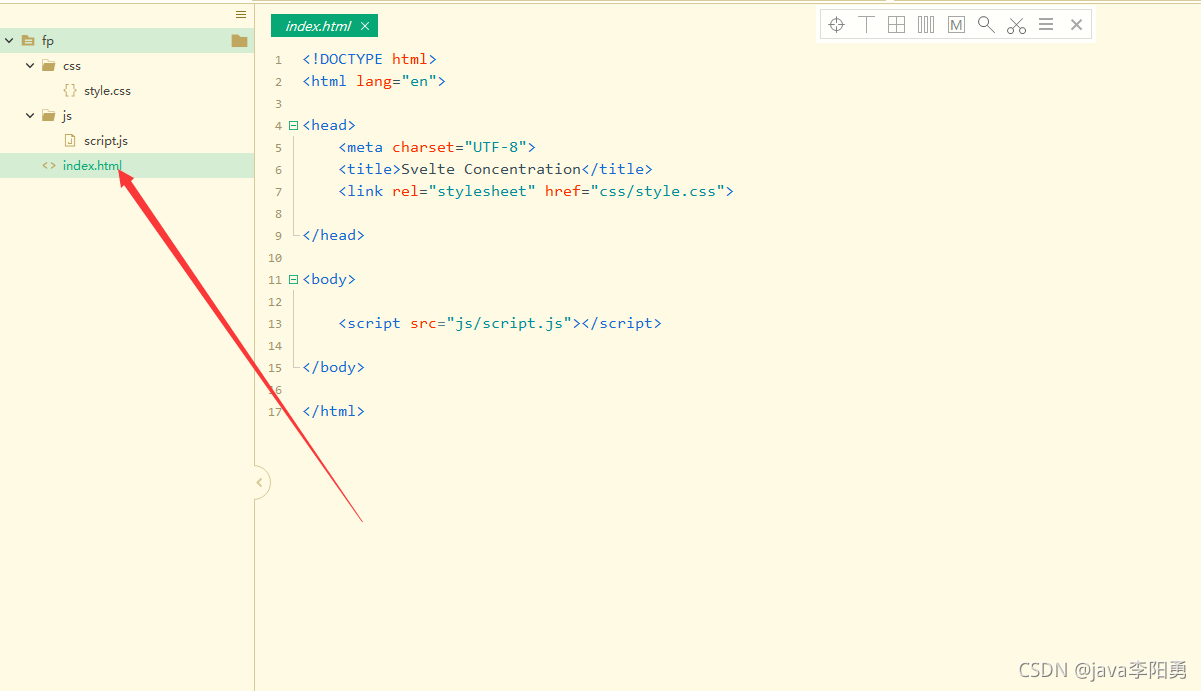Screen dimensions: 1201x691
Task: Click the closing </html> tag
Action: [x=334, y=411]
